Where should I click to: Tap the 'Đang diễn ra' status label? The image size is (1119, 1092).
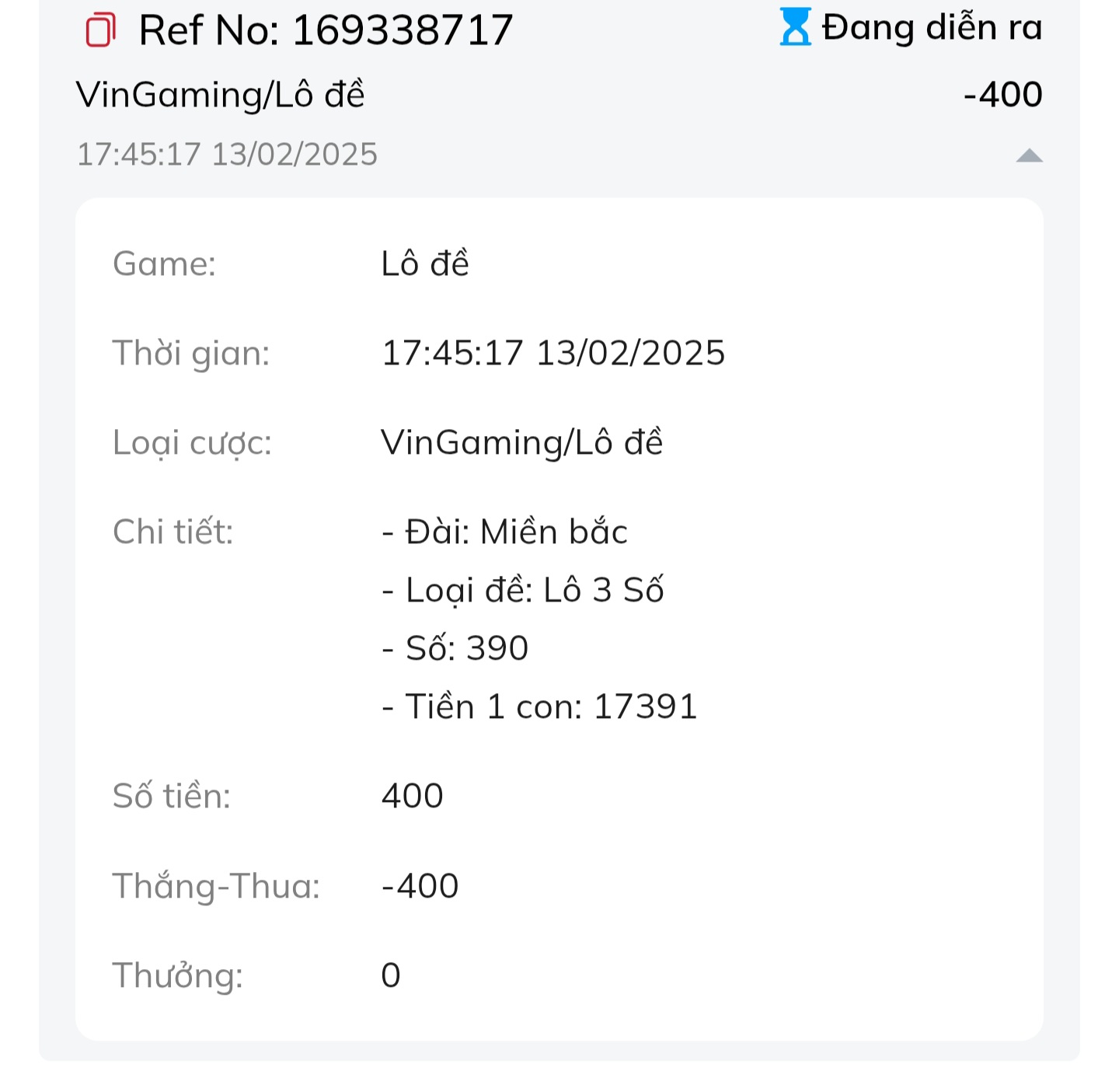pos(932,28)
